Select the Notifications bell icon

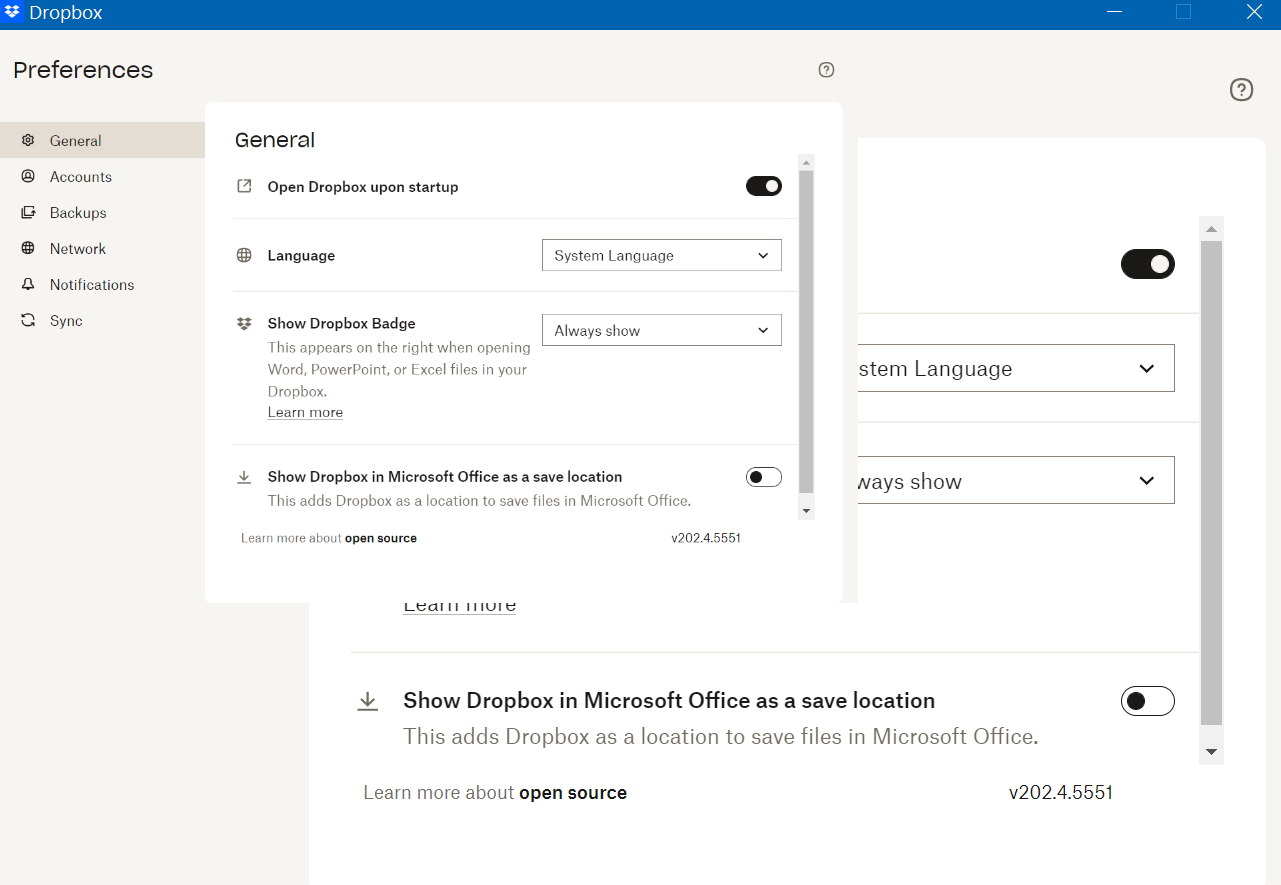(28, 285)
